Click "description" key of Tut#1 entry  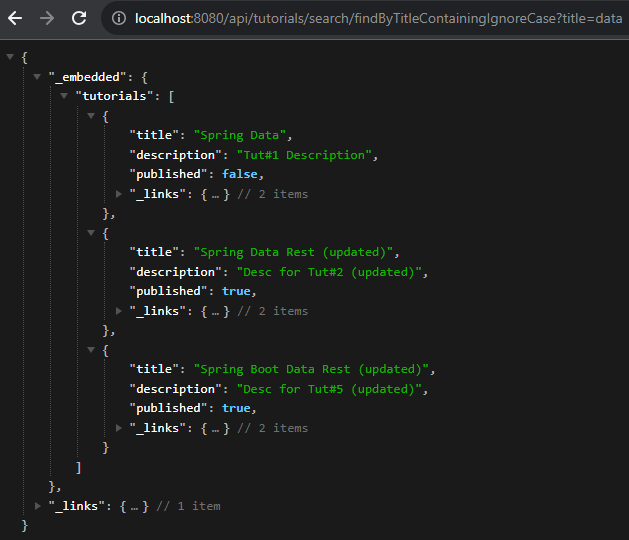[x=175, y=155]
